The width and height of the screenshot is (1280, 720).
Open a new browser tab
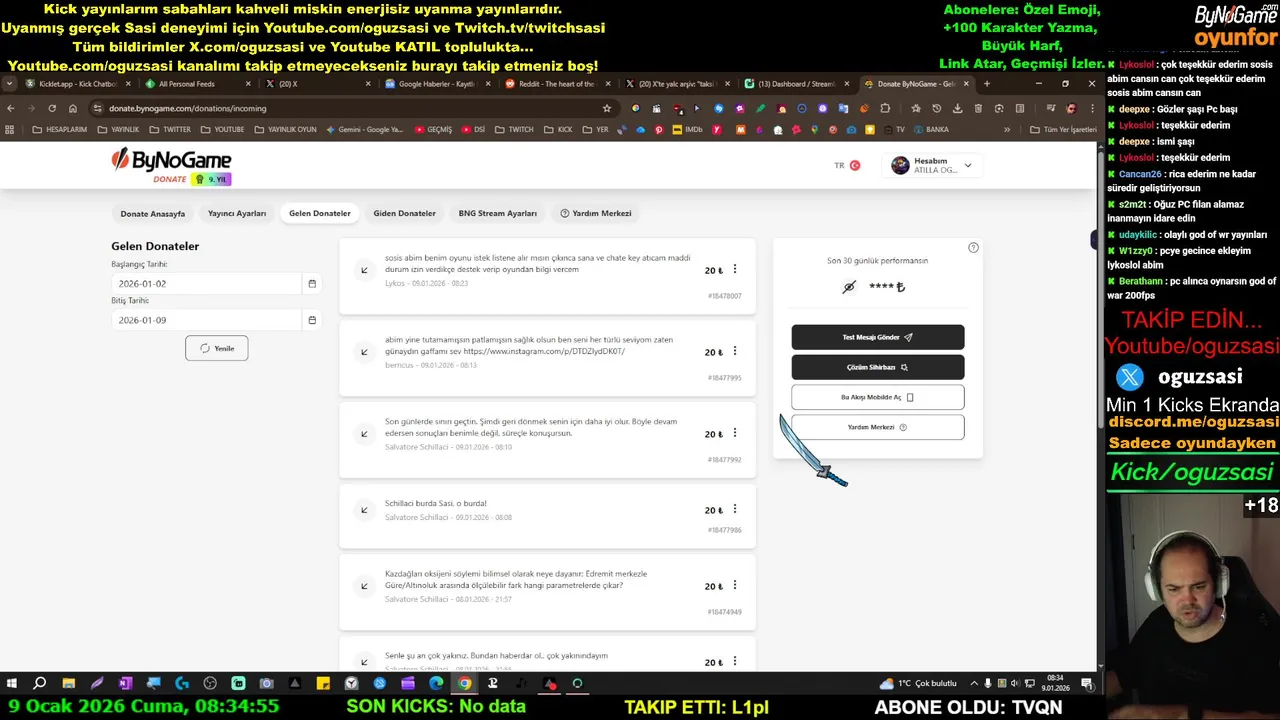pyautogui.click(x=986, y=84)
